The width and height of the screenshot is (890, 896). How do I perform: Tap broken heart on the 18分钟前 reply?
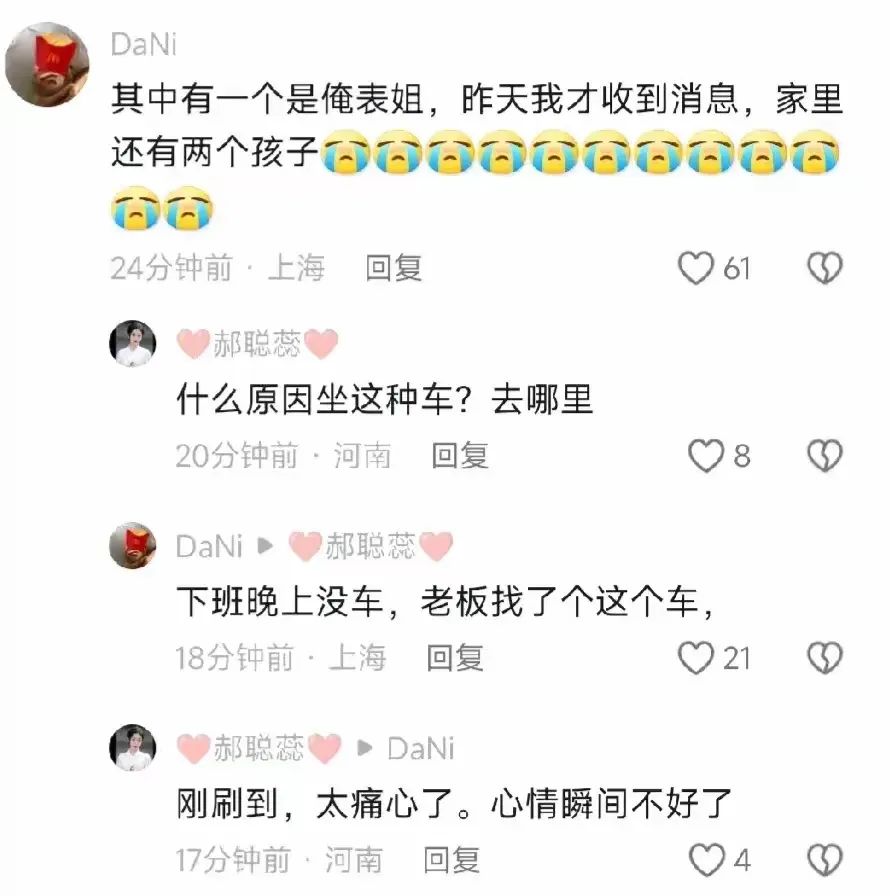(825, 658)
